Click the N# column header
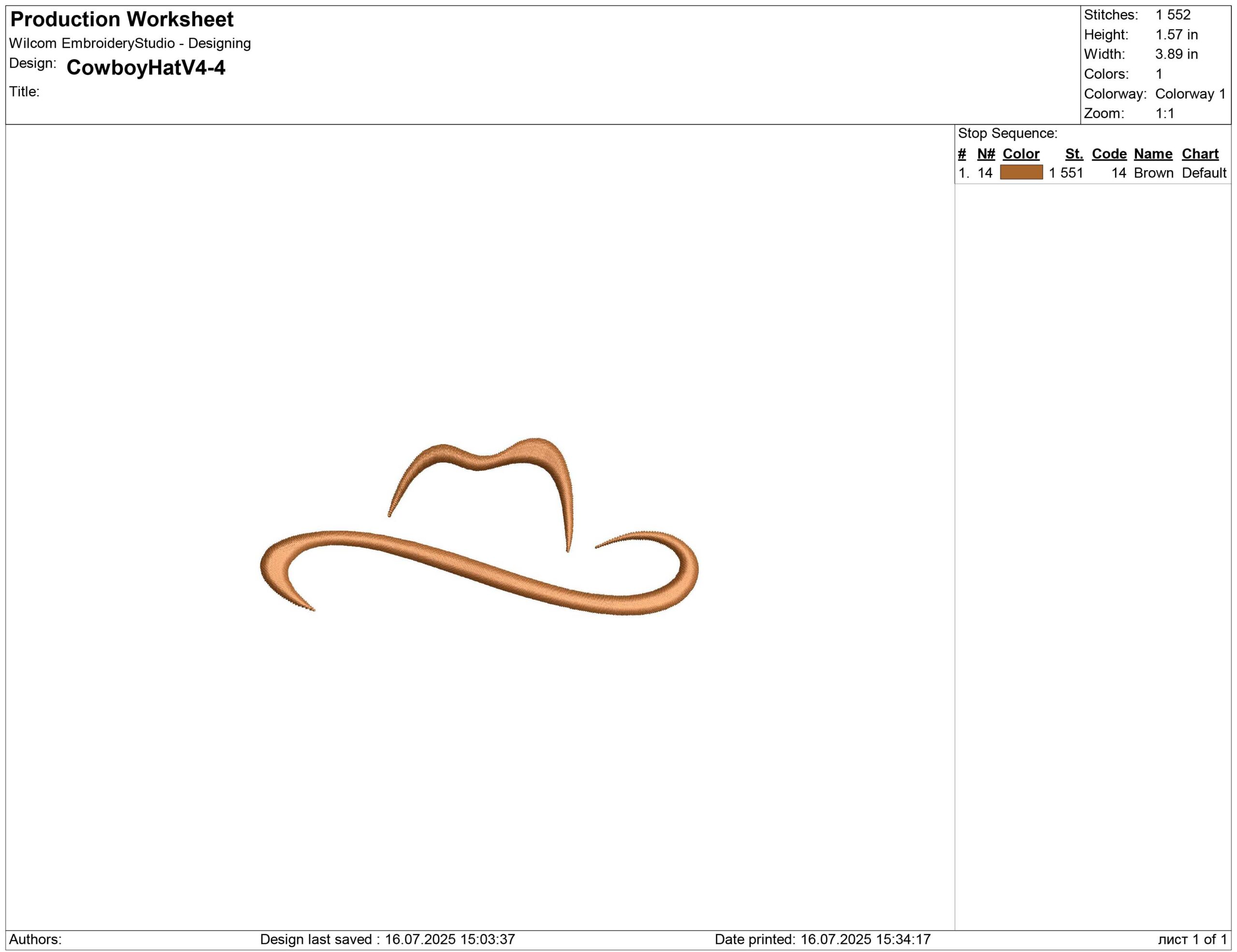 coord(986,154)
